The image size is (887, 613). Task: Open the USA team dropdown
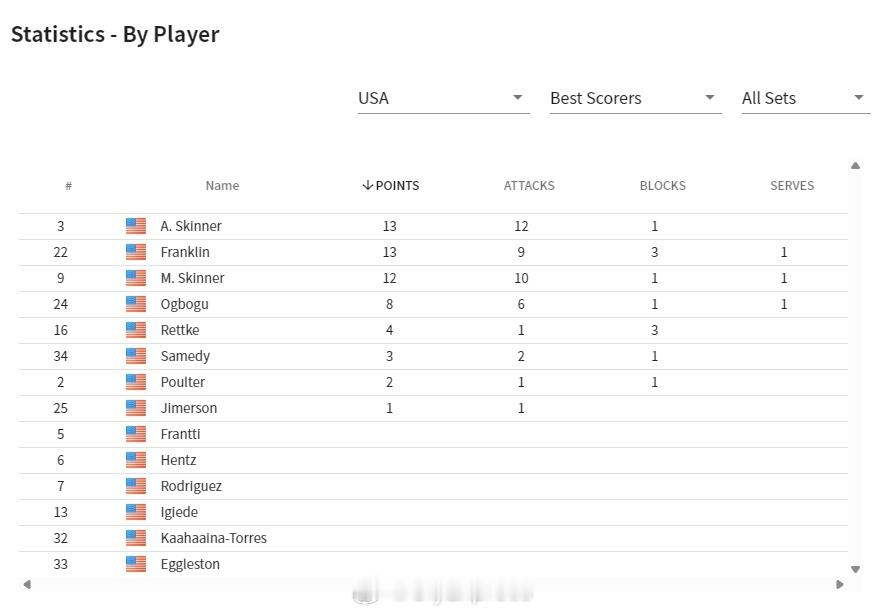point(444,98)
